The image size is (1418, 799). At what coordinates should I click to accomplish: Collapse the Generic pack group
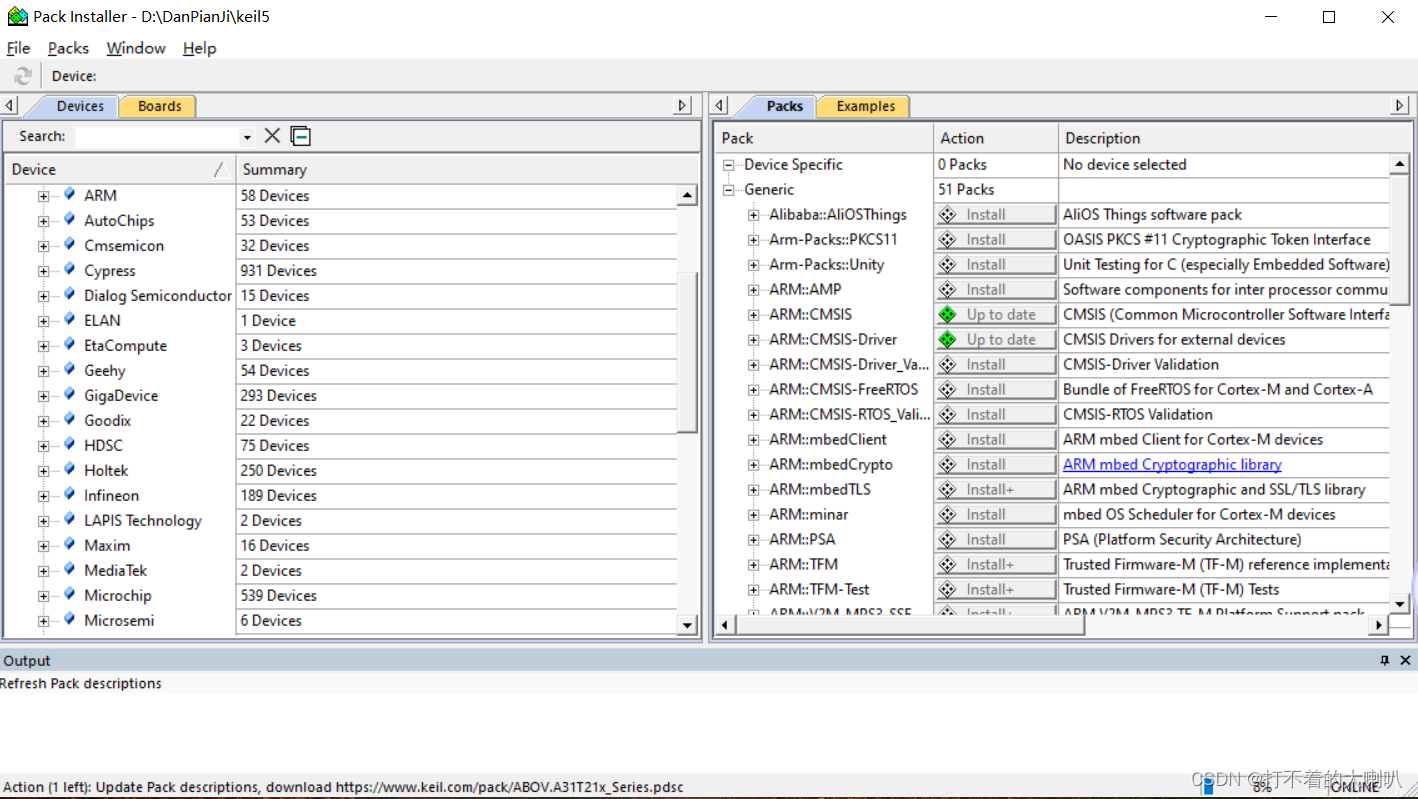pyautogui.click(x=729, y=190)
